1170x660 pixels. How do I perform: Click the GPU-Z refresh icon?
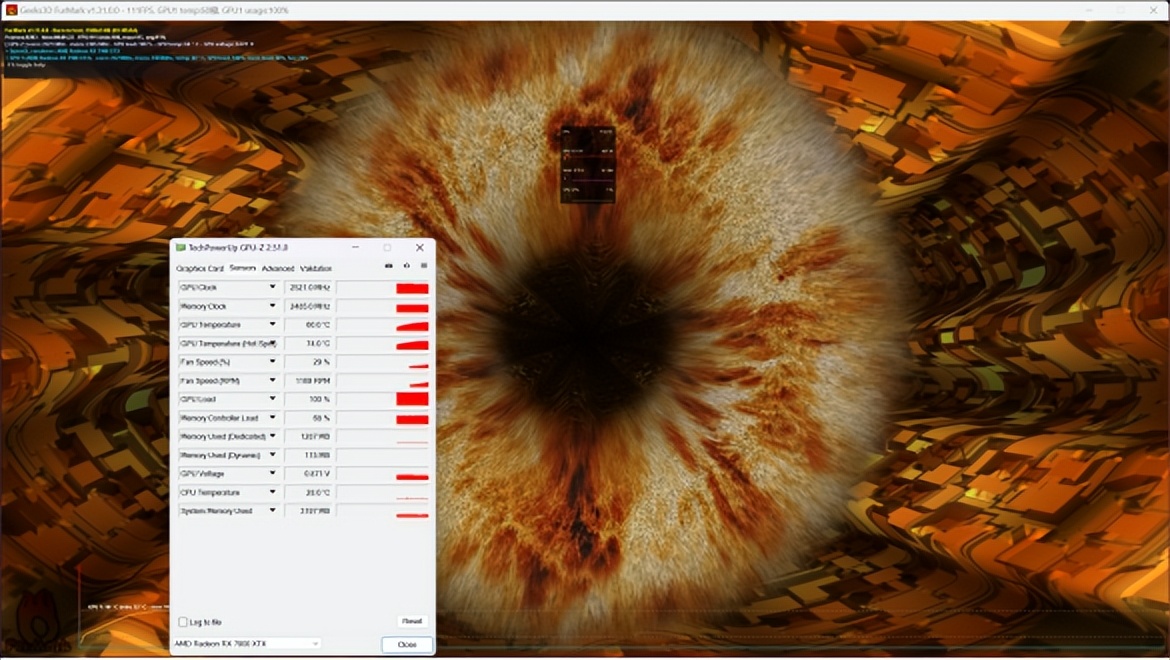(407, 265)
